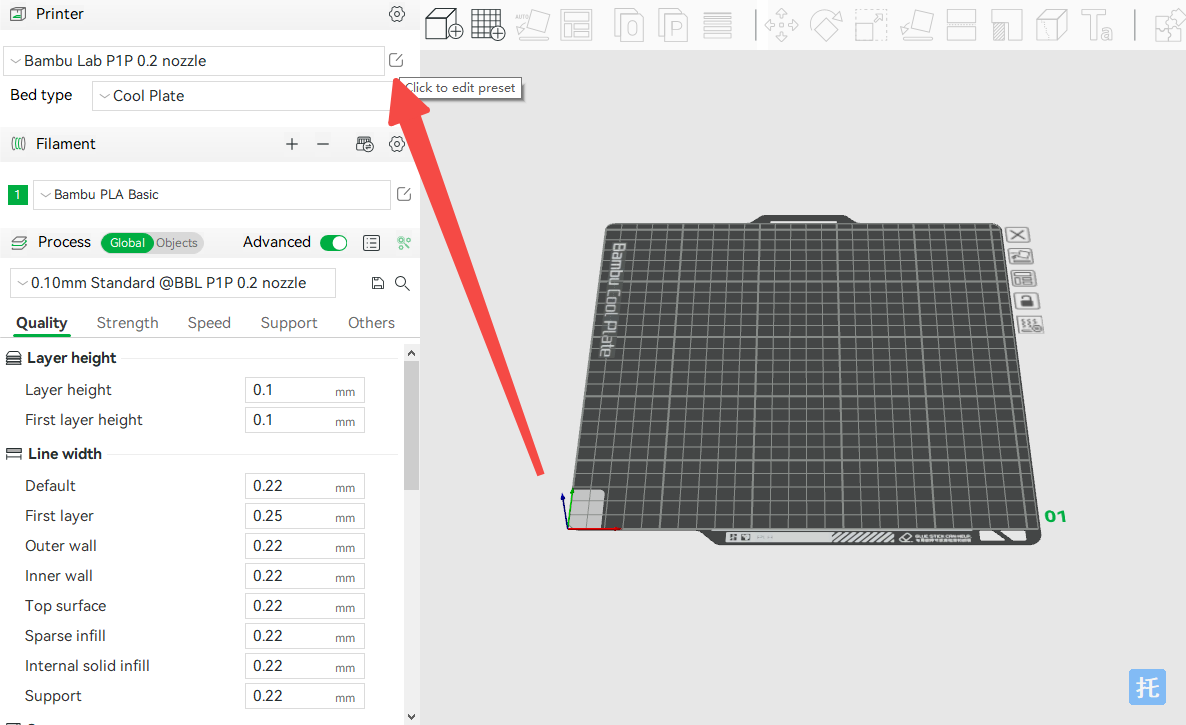Open the Seam painting tool
Screen dimensions: 1186x725
point(1051,25)
